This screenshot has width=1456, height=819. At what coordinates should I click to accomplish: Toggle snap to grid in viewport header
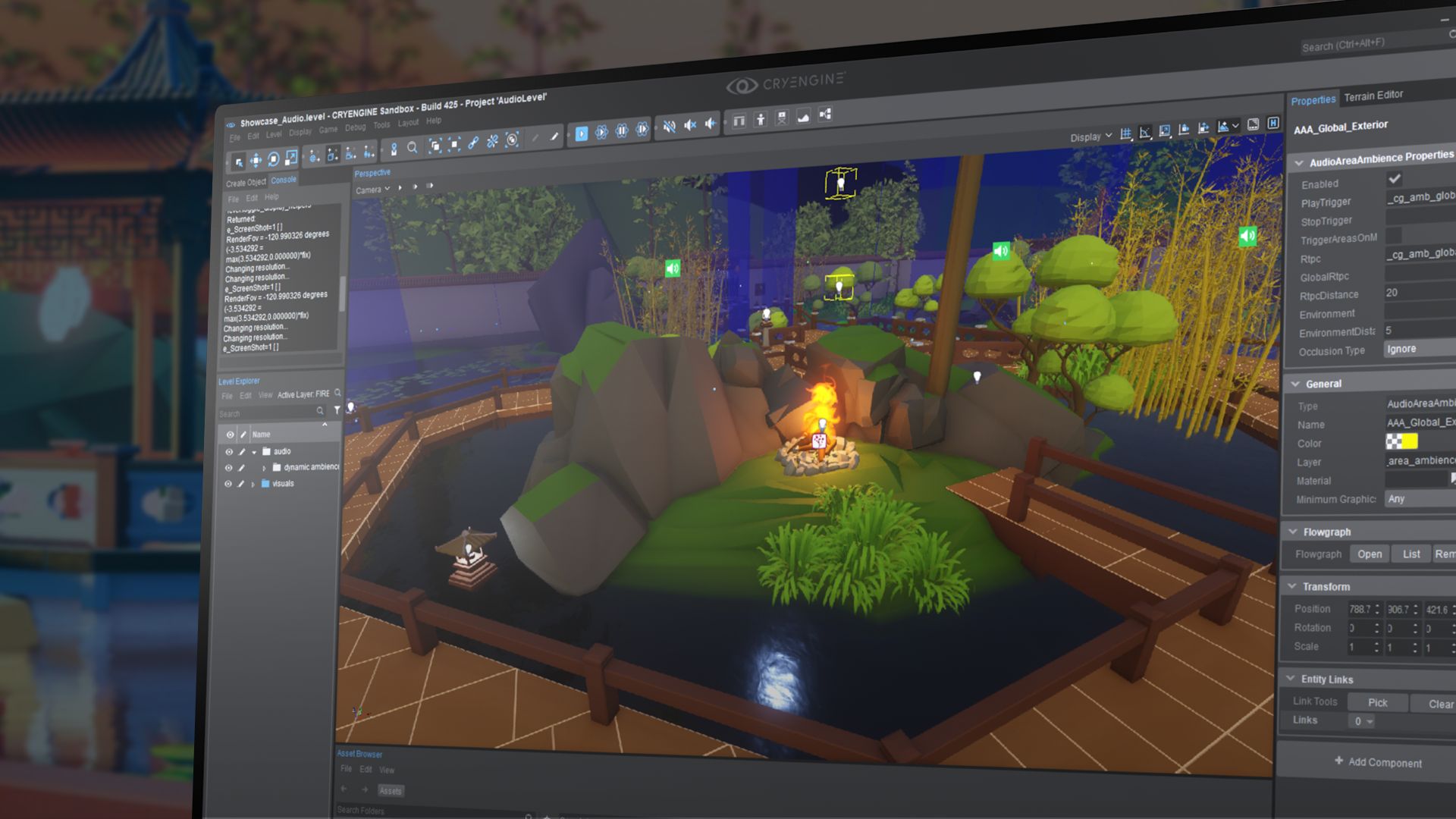coord(1126,133)
